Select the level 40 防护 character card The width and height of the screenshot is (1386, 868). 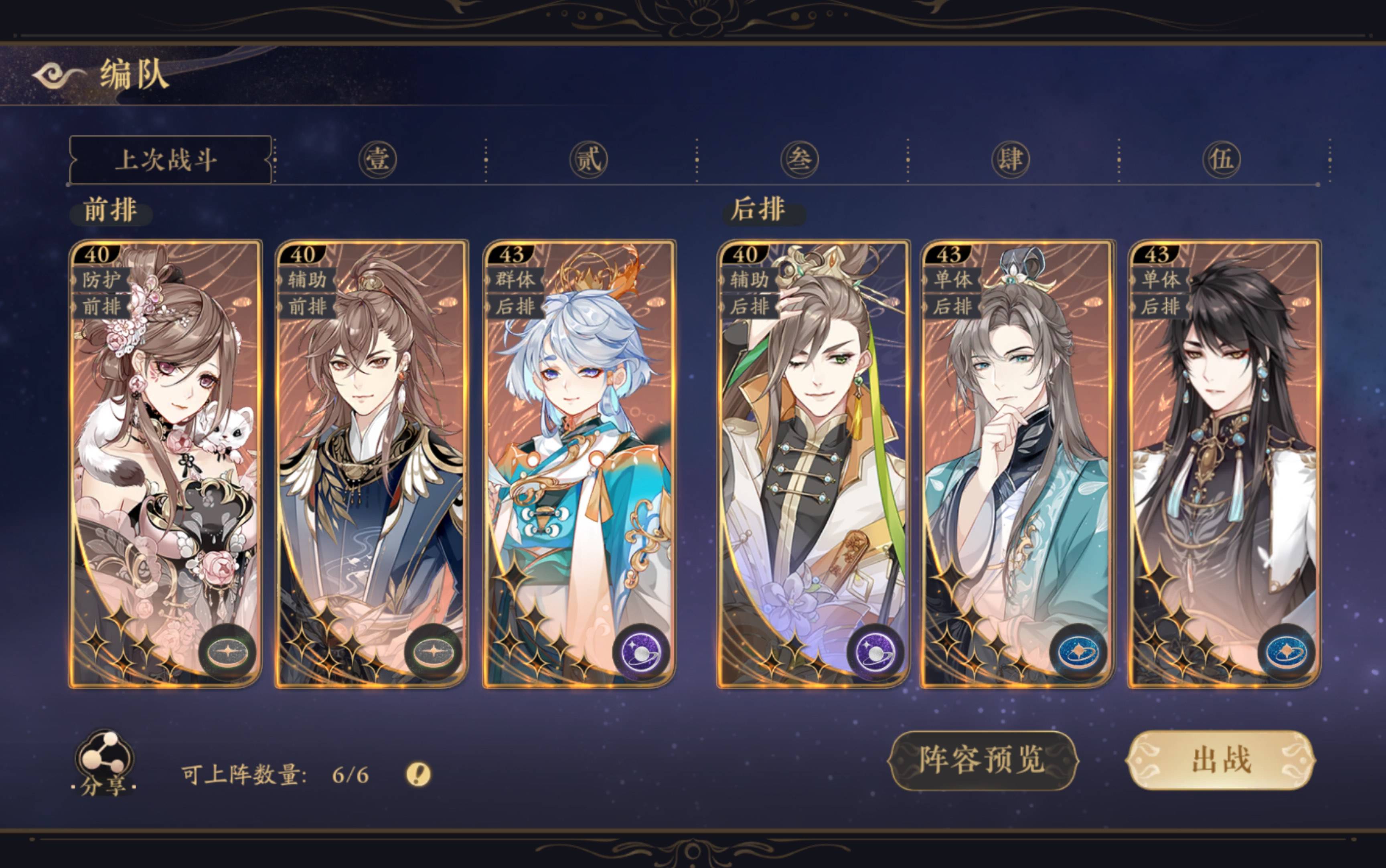pyautogui.click(x=165, y=463)
